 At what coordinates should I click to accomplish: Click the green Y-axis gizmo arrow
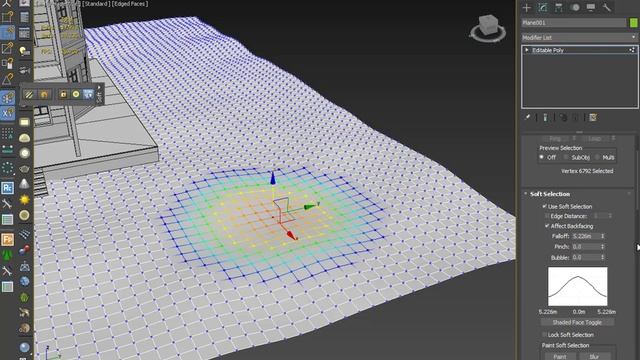311,207
